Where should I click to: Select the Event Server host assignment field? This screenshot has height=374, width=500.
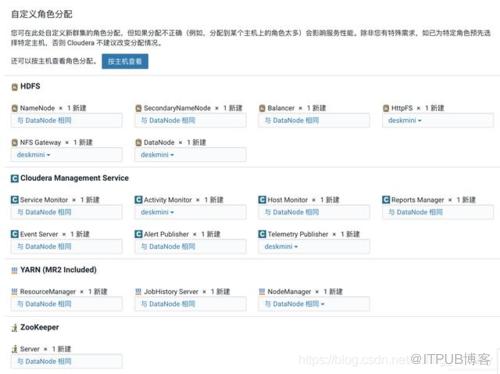click(x=66, y=246)
